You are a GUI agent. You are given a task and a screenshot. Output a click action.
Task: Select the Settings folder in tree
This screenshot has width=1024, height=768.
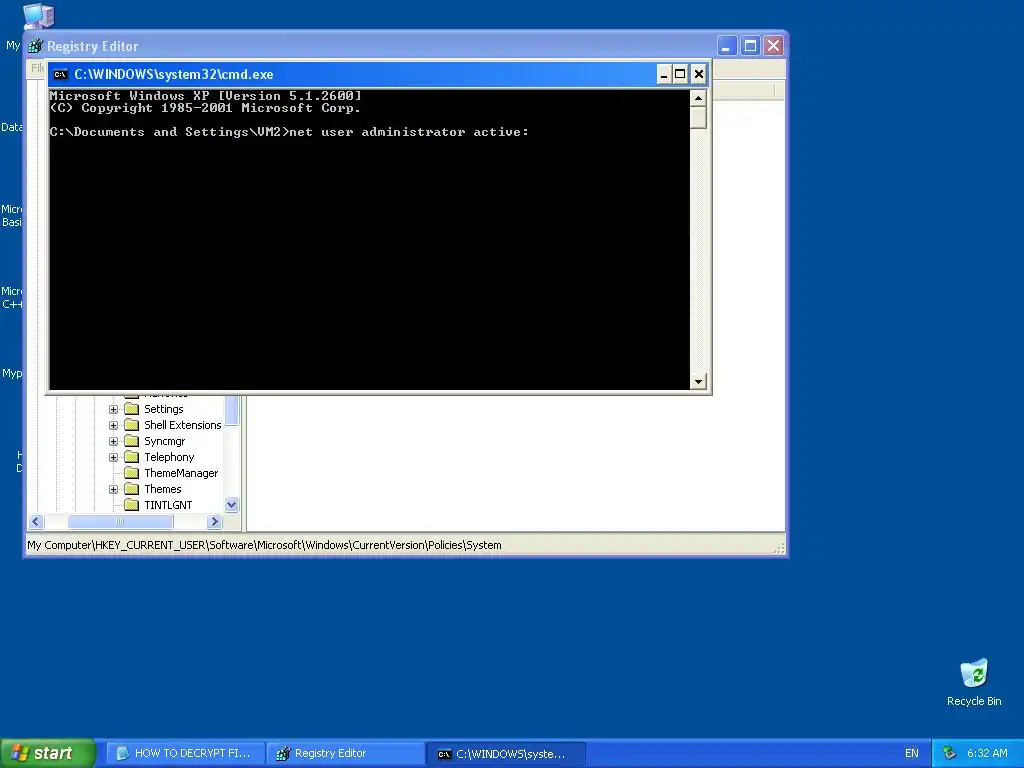(x=163, y=409)
